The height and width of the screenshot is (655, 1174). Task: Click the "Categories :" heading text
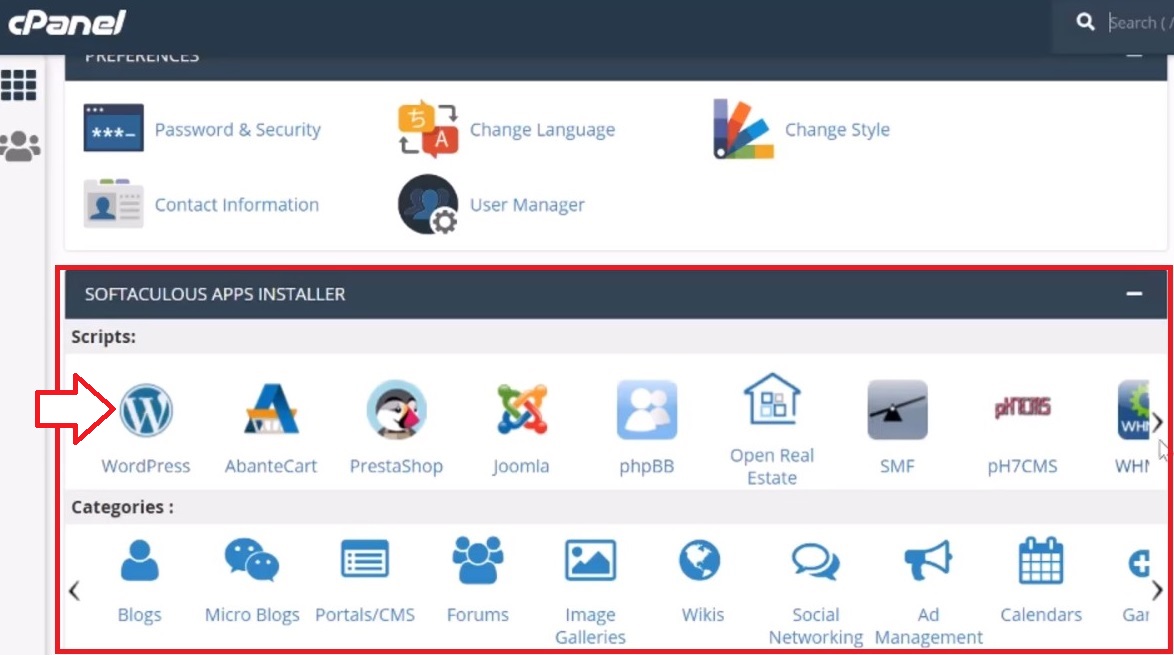tap(122, 507)
